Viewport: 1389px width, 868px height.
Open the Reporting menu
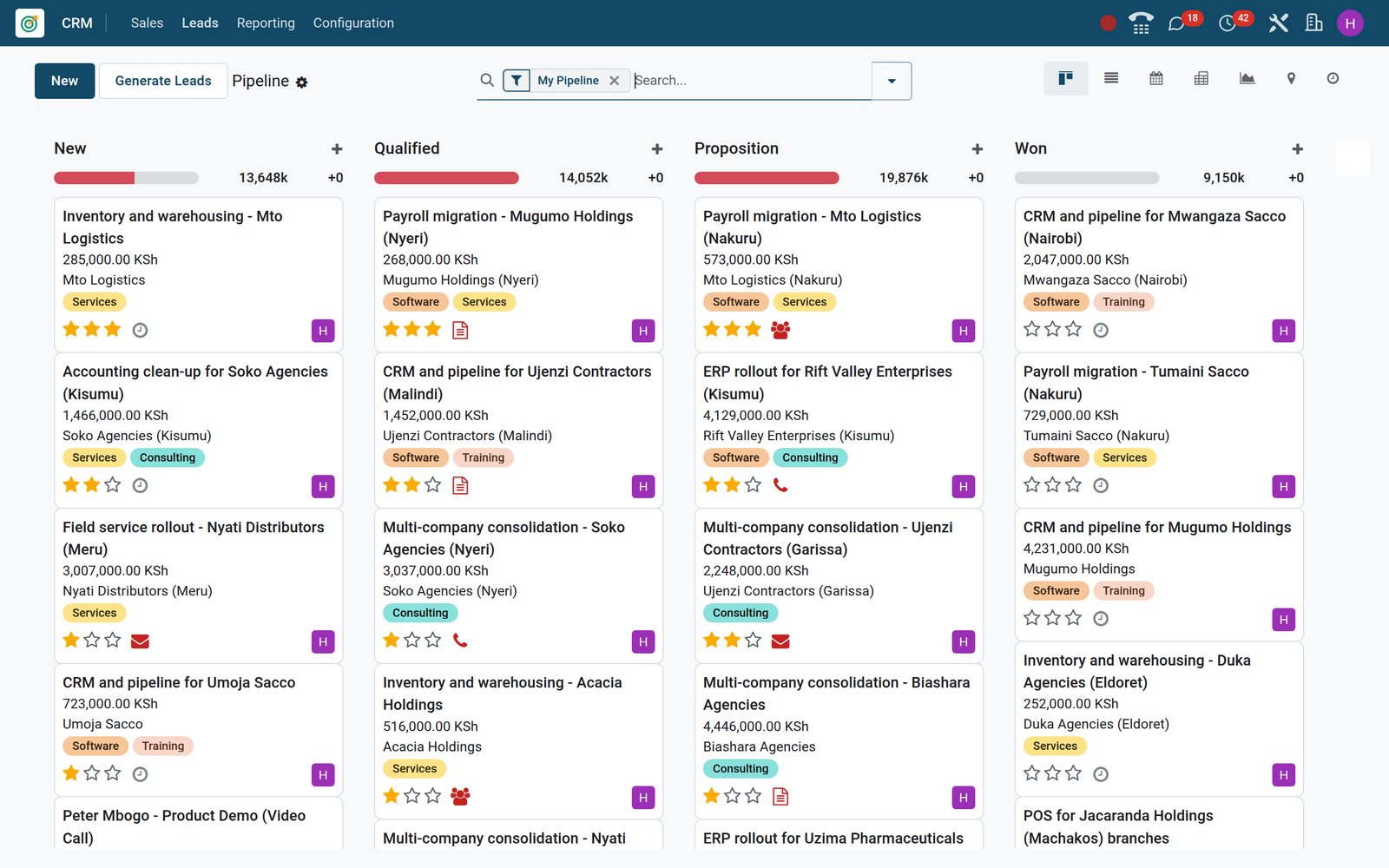pyautogui.click(x=266, y=23)
